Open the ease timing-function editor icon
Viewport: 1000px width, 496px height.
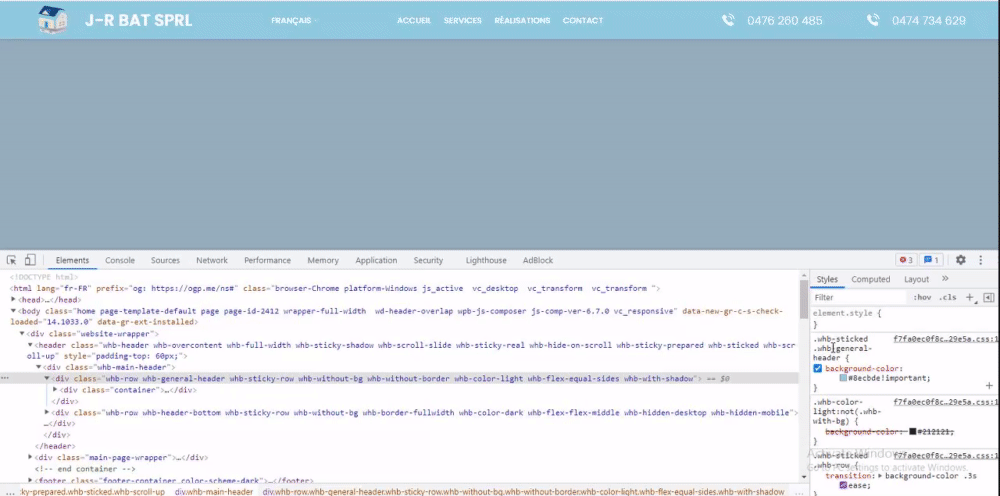[842, 485]
